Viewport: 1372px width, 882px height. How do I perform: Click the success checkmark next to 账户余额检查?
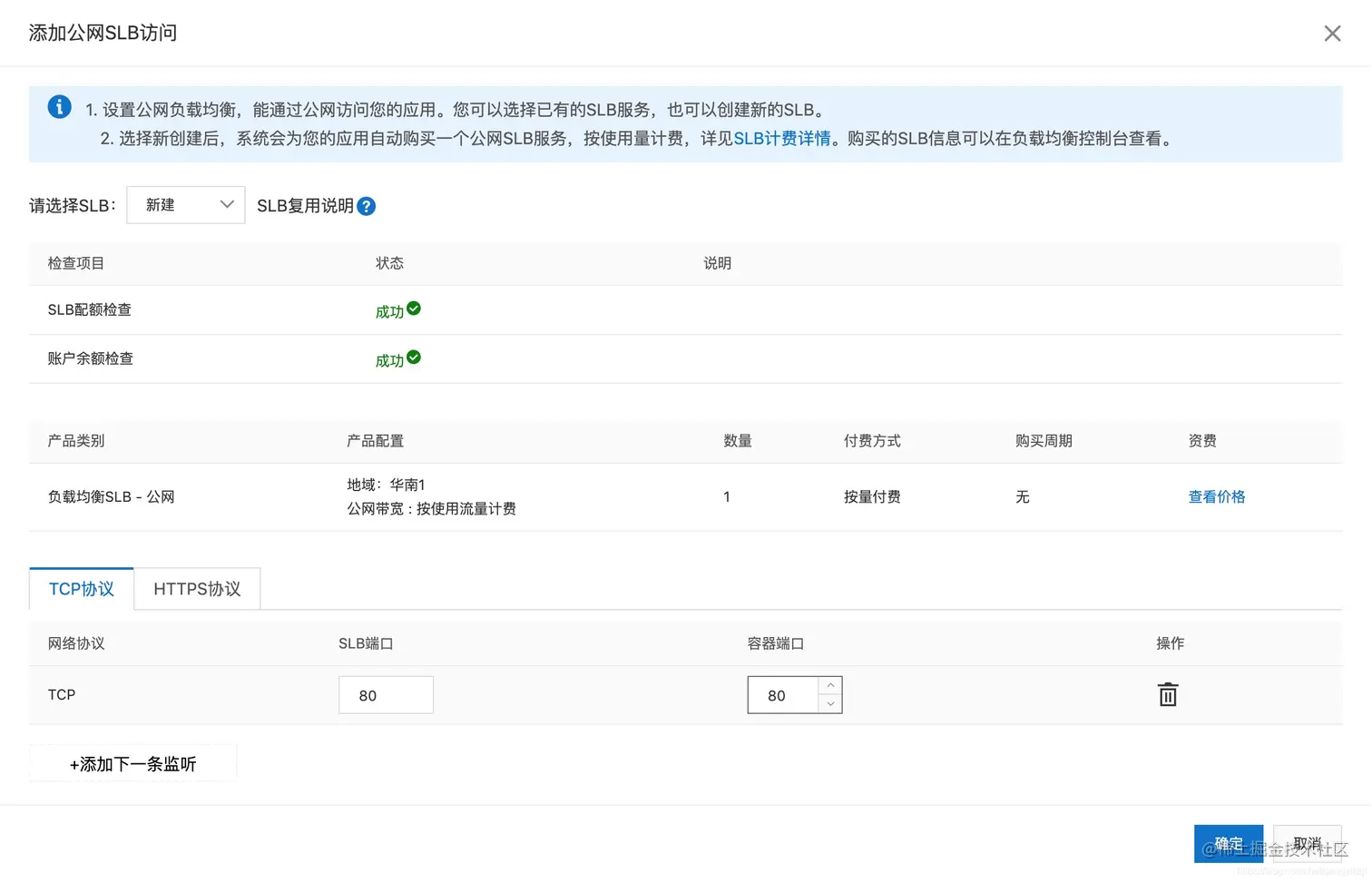[x=414, y=355]
